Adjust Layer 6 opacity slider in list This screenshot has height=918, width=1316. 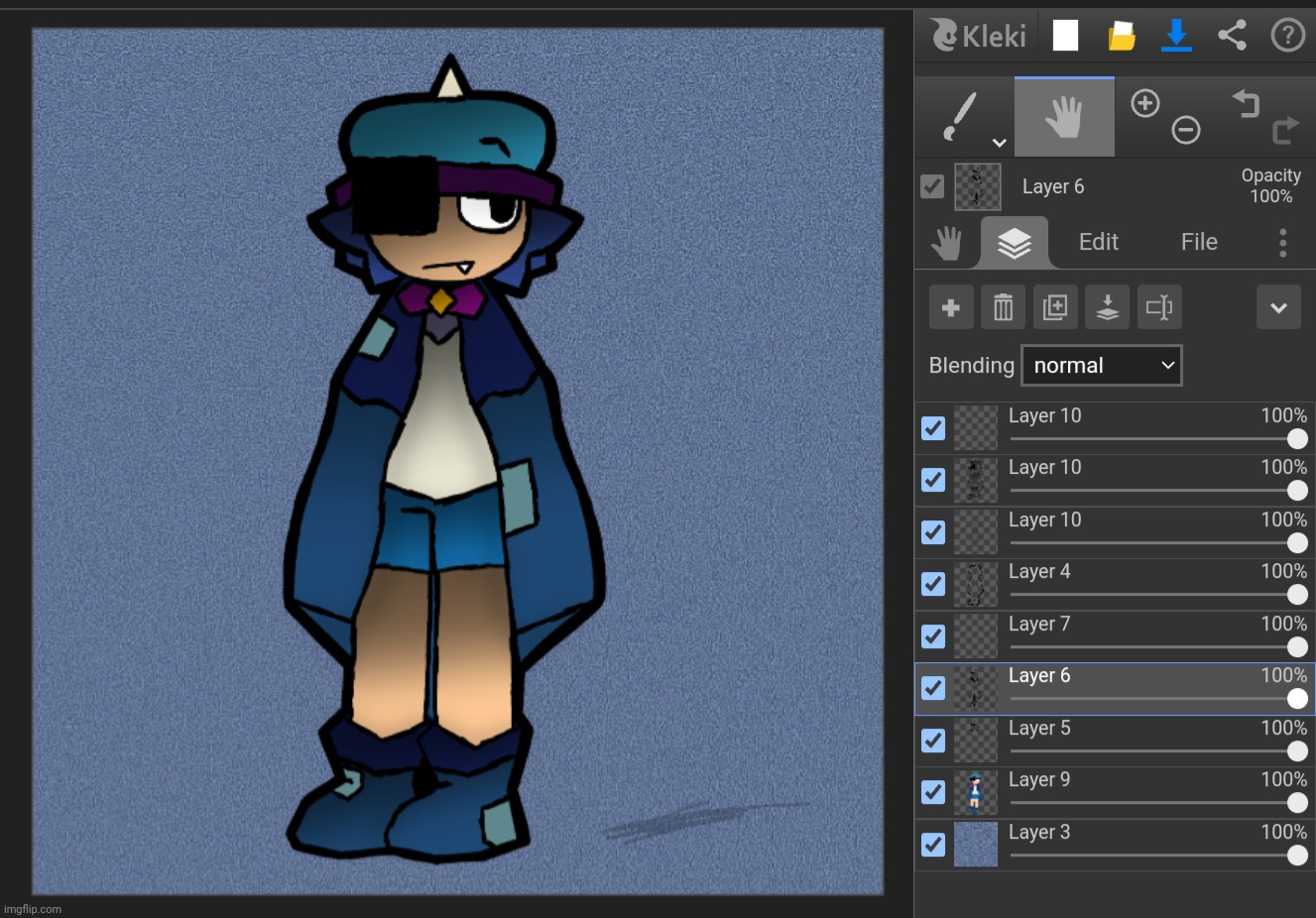[x=1158, y=699]
